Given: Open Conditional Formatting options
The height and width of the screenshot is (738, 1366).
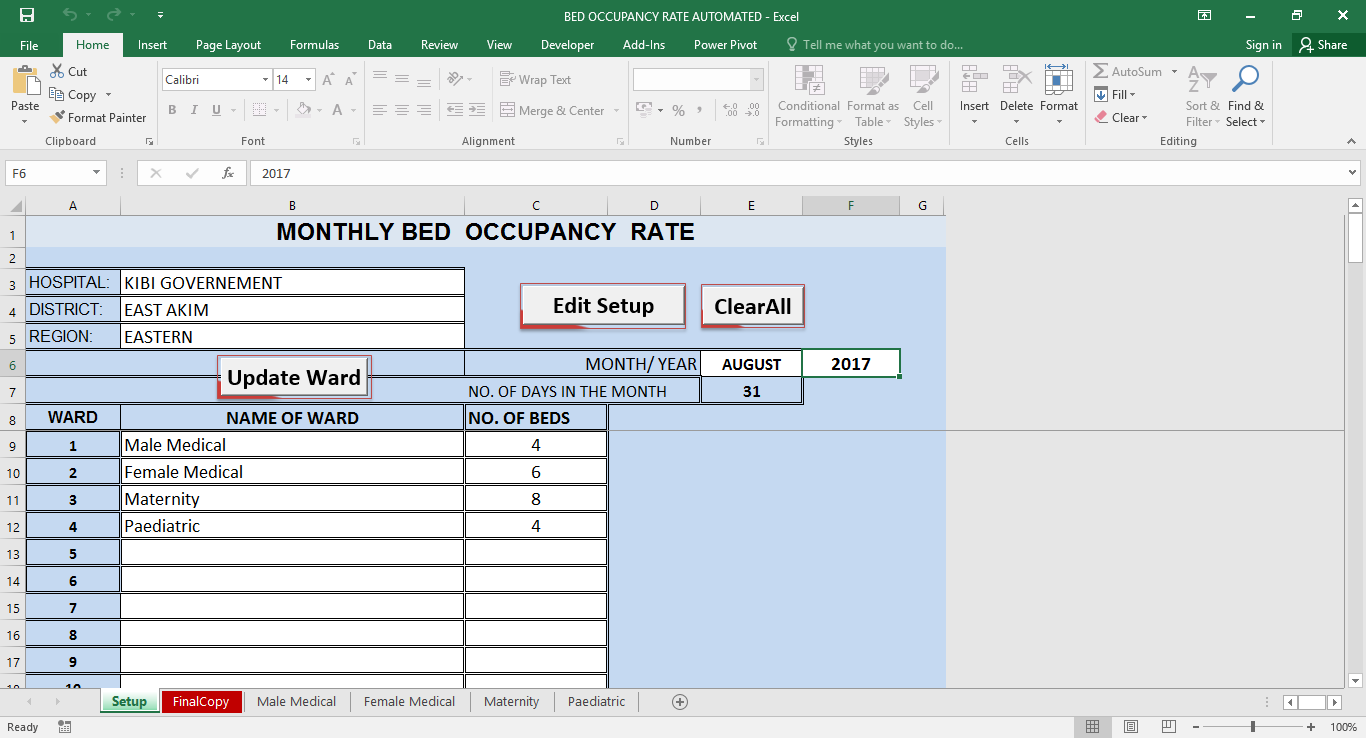Looking at the screenshot, I should (807, 95).
